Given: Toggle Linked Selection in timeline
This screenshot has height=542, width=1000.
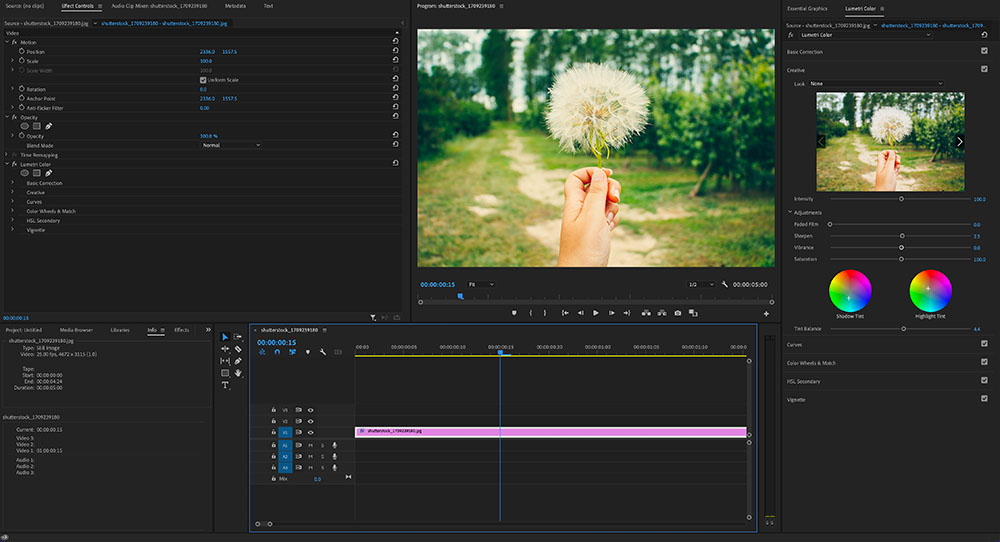Looking at the screenshot, I should click(293, 352).
